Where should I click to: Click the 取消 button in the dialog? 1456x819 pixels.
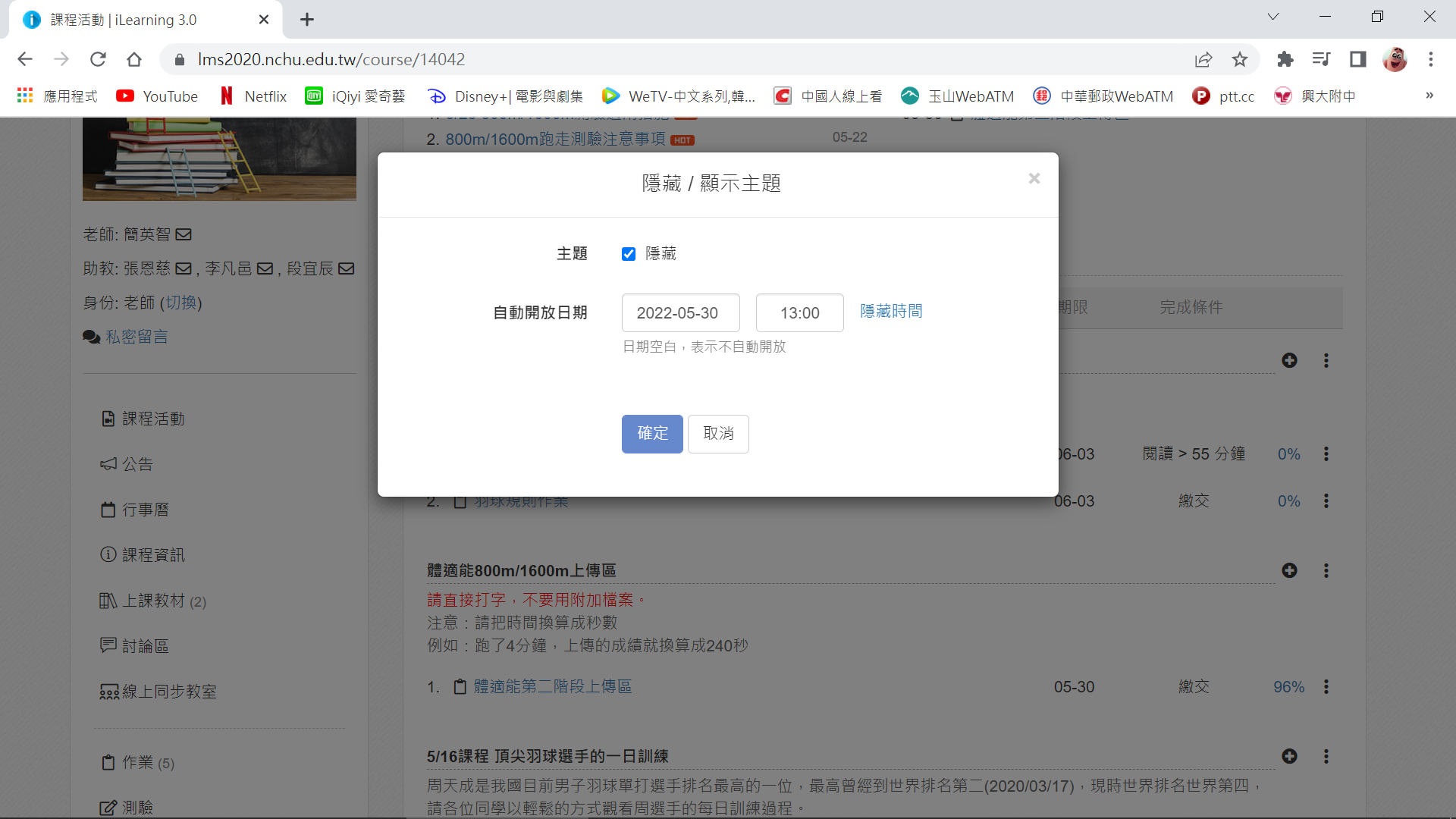[718, 434]
